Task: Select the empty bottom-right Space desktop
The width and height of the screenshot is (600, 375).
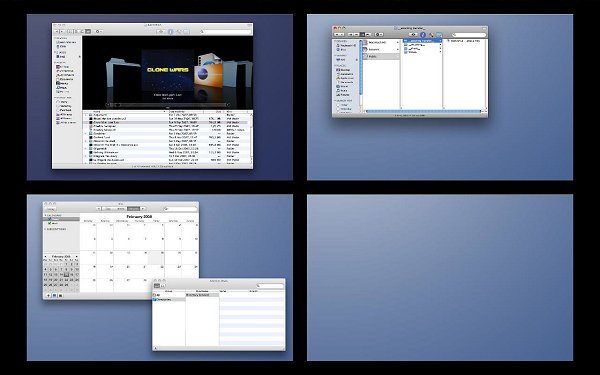Action: (440, 277)
